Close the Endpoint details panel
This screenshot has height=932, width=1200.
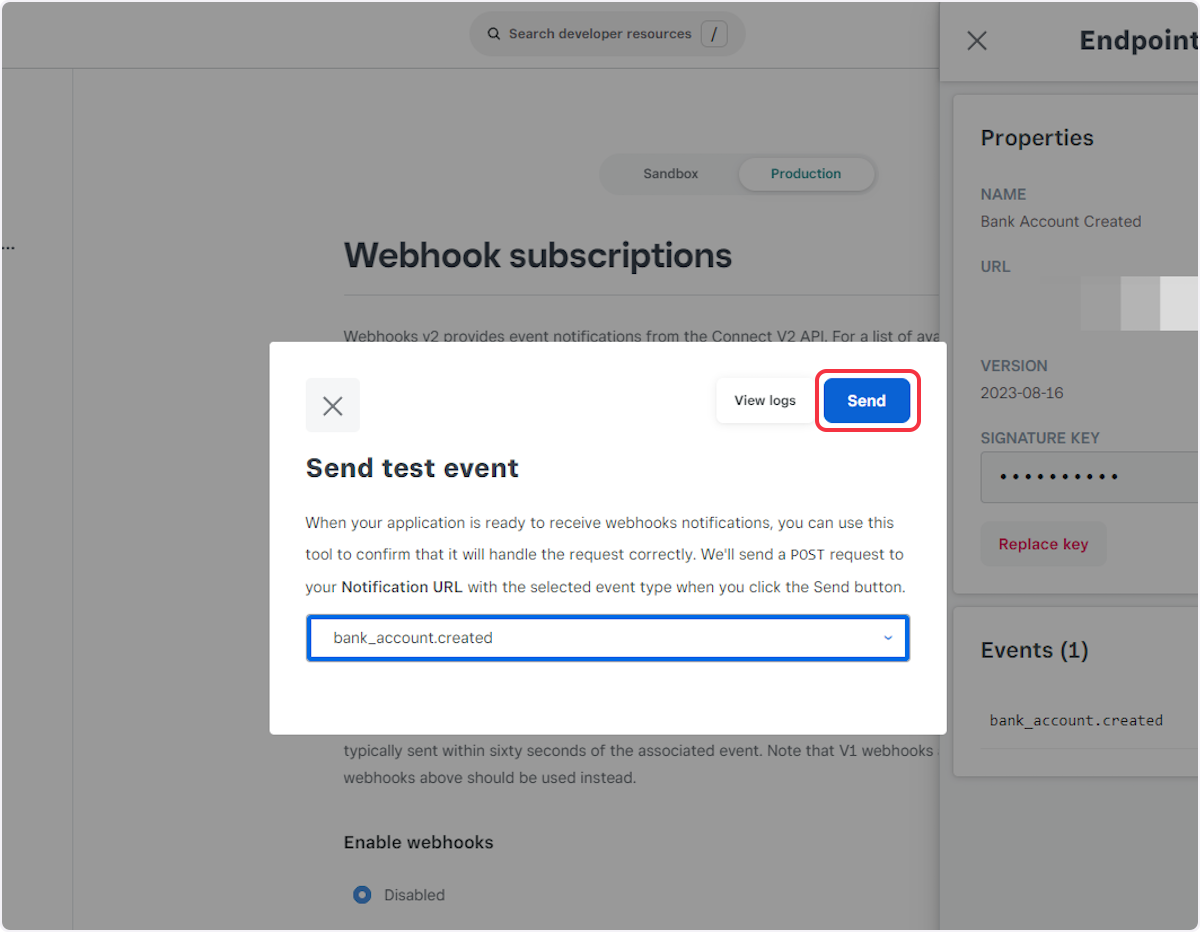point(976,40)
